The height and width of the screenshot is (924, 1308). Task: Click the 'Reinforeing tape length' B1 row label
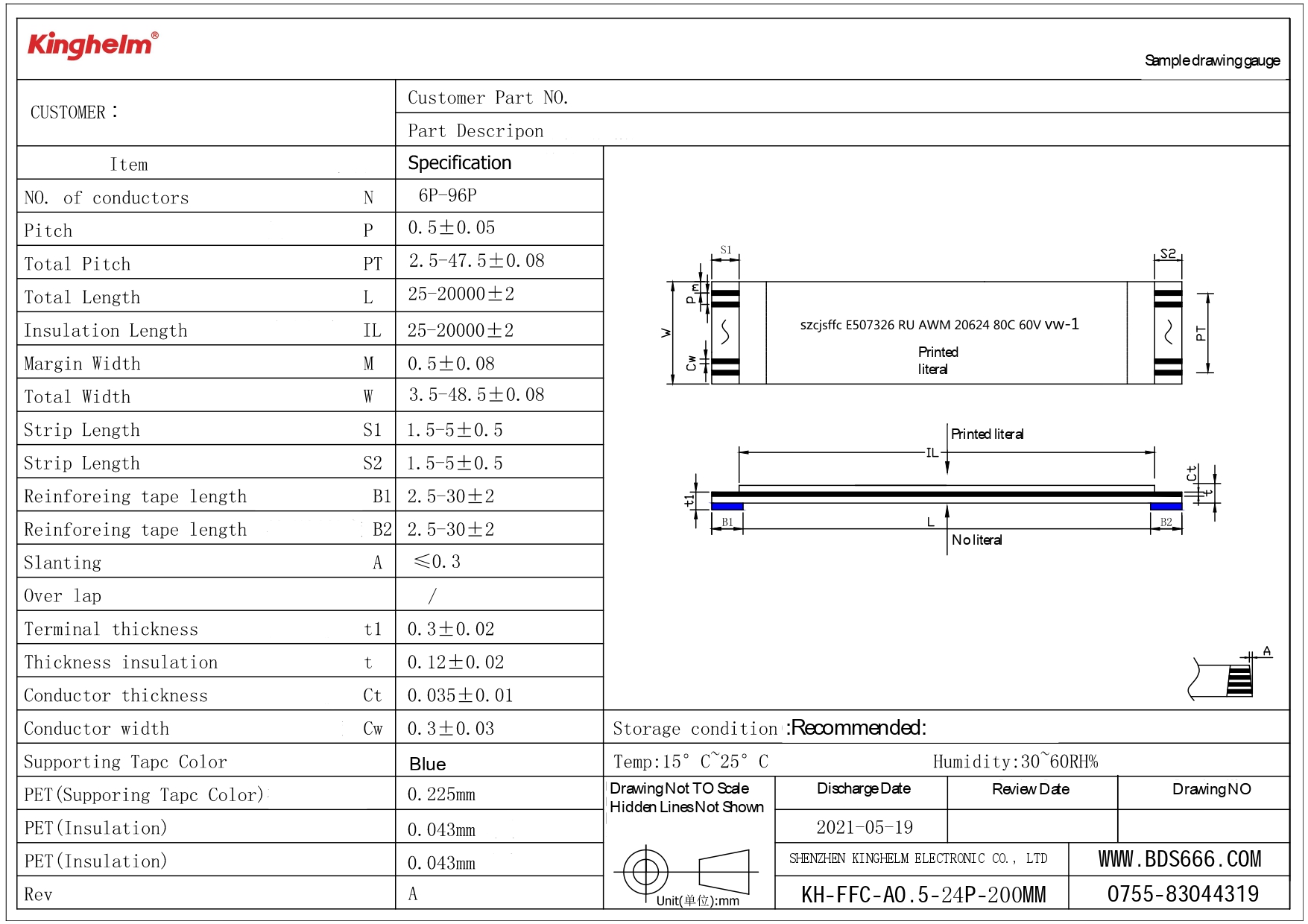point(136,496)
